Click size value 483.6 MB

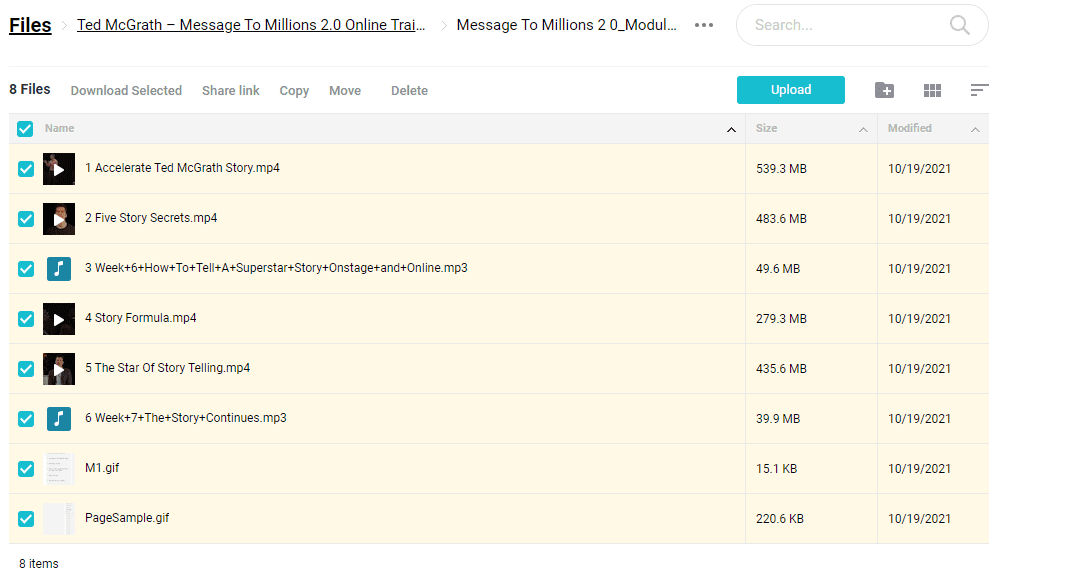781,219
